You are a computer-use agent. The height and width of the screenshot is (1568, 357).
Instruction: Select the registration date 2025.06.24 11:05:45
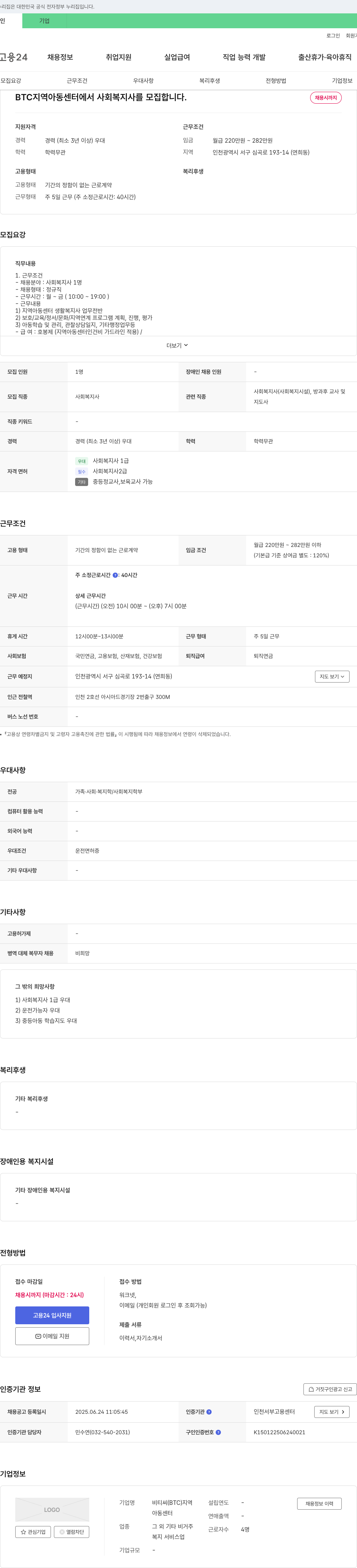[x=102, y=1412]
